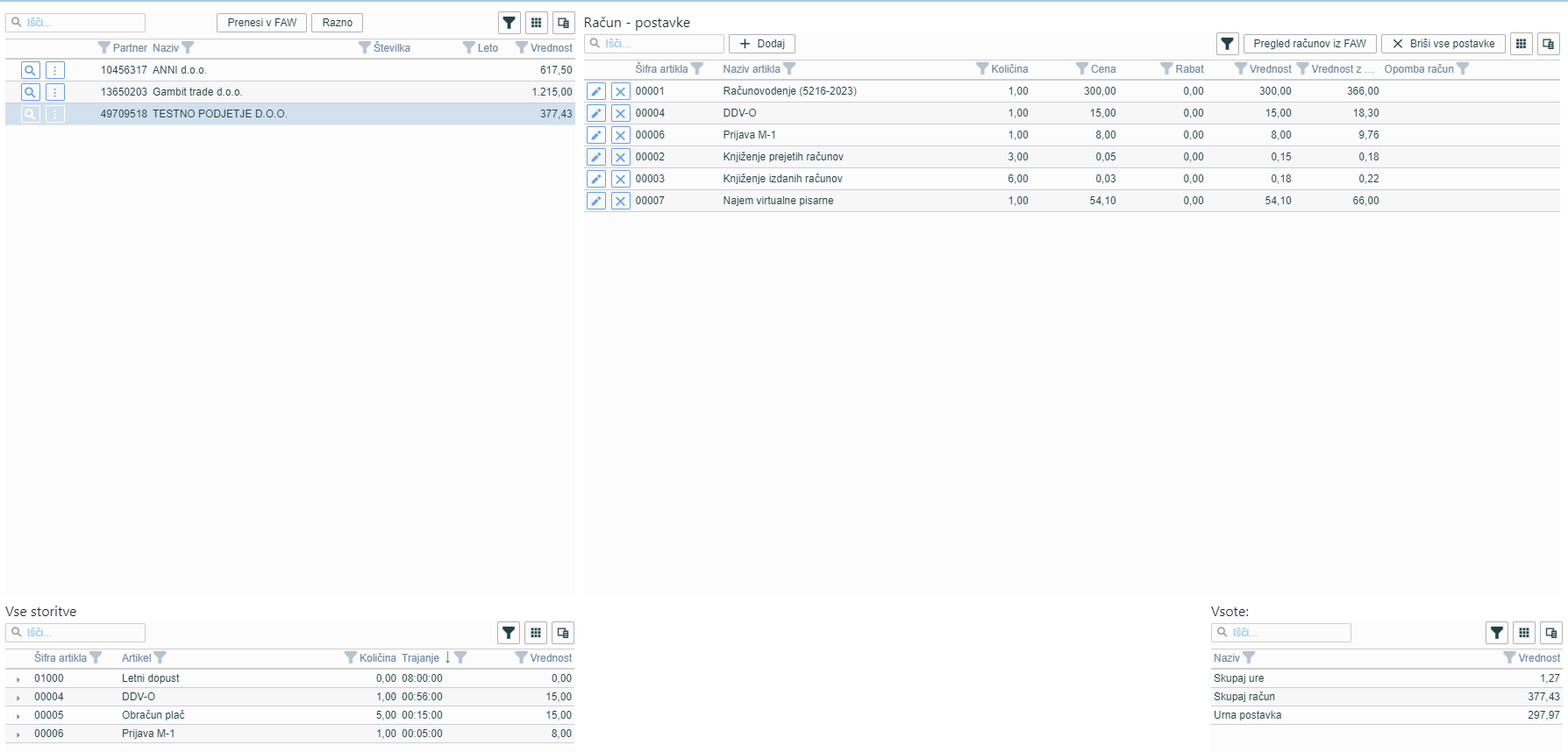Focus the search field in Račun - postavke

(x=654, y=44)
